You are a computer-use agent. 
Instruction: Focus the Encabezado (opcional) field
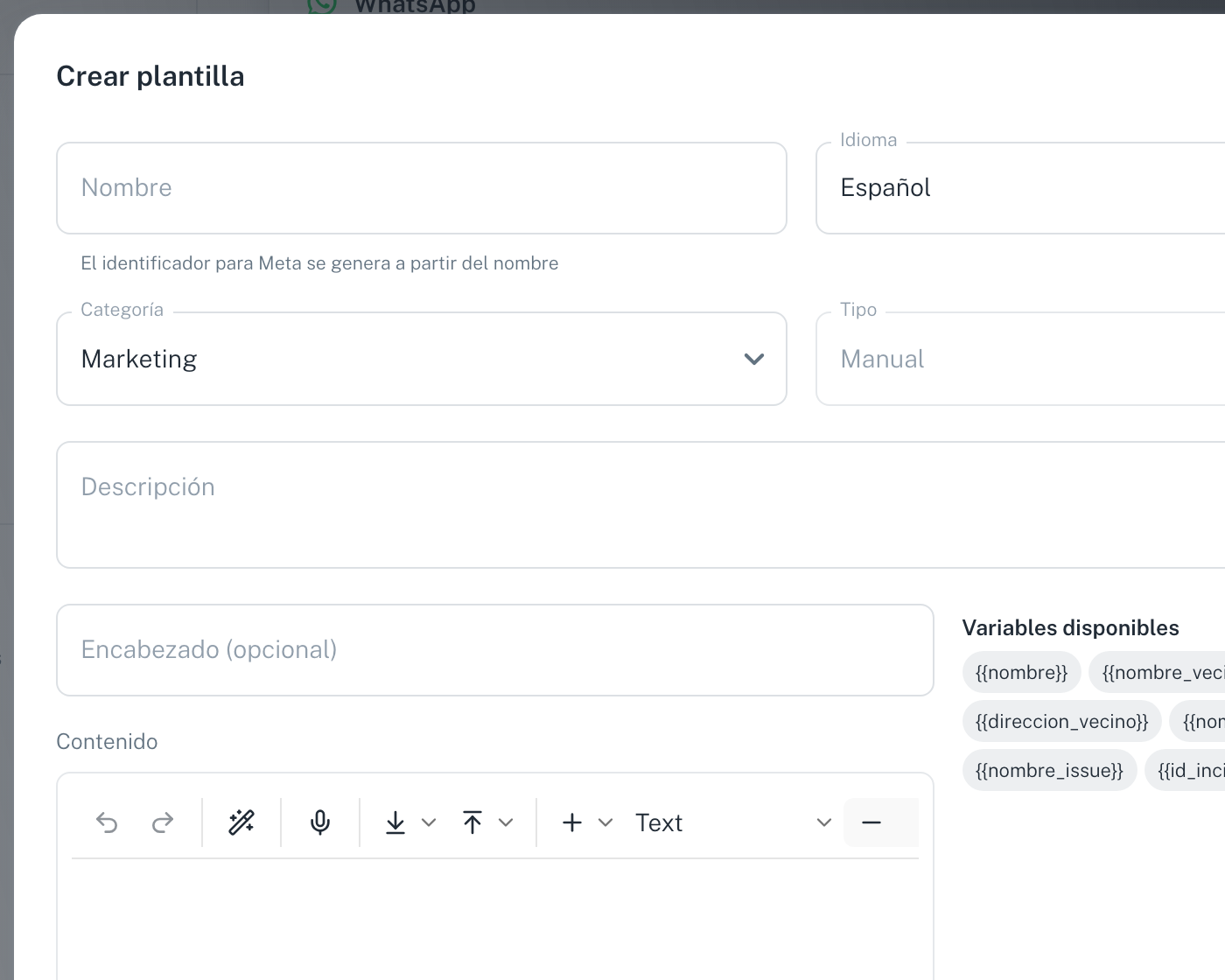pyautogui.click(x=495, y=650)
